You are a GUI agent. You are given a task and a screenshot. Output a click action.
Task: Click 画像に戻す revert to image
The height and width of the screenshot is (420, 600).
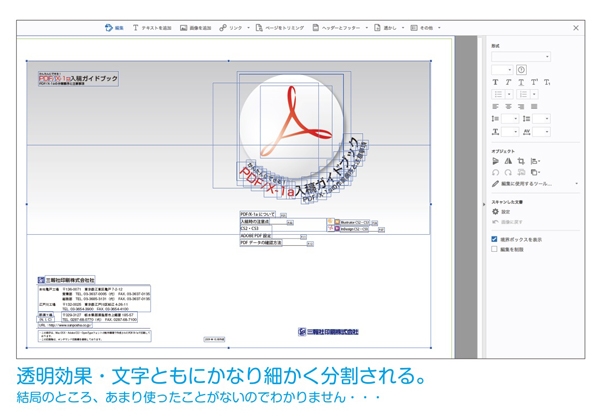pyautogui.click(x=507, y=222)
